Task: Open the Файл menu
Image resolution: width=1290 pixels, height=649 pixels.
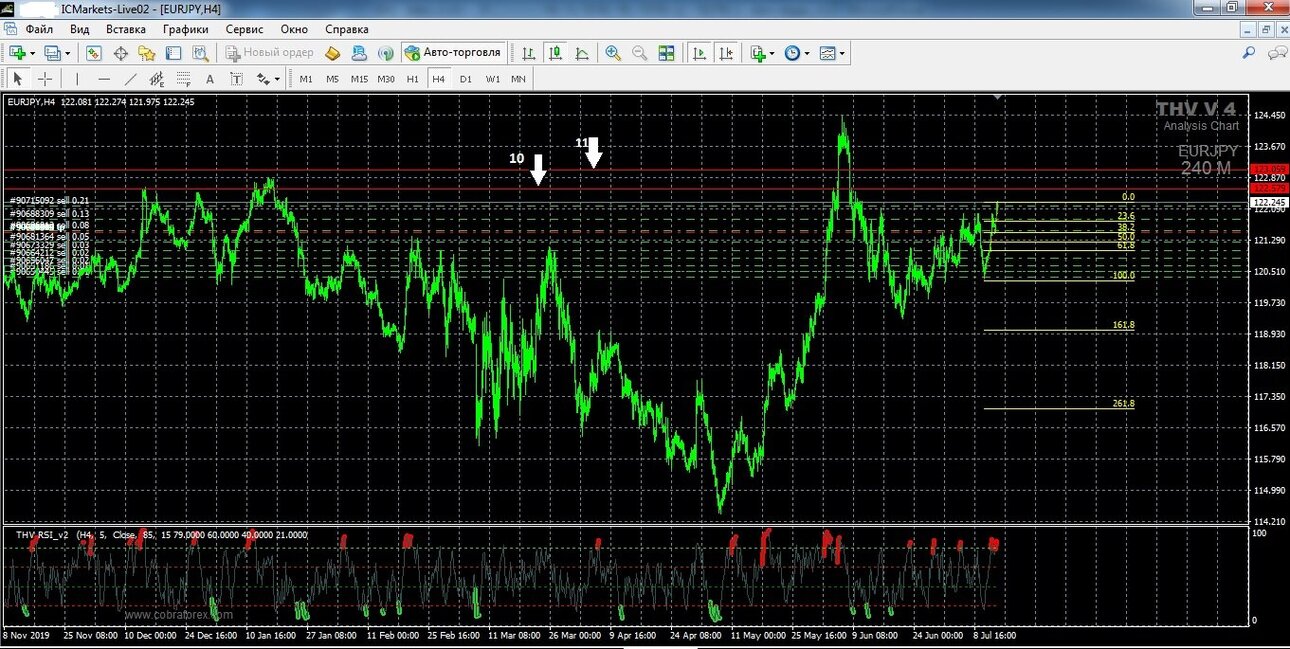Action: 39,29
